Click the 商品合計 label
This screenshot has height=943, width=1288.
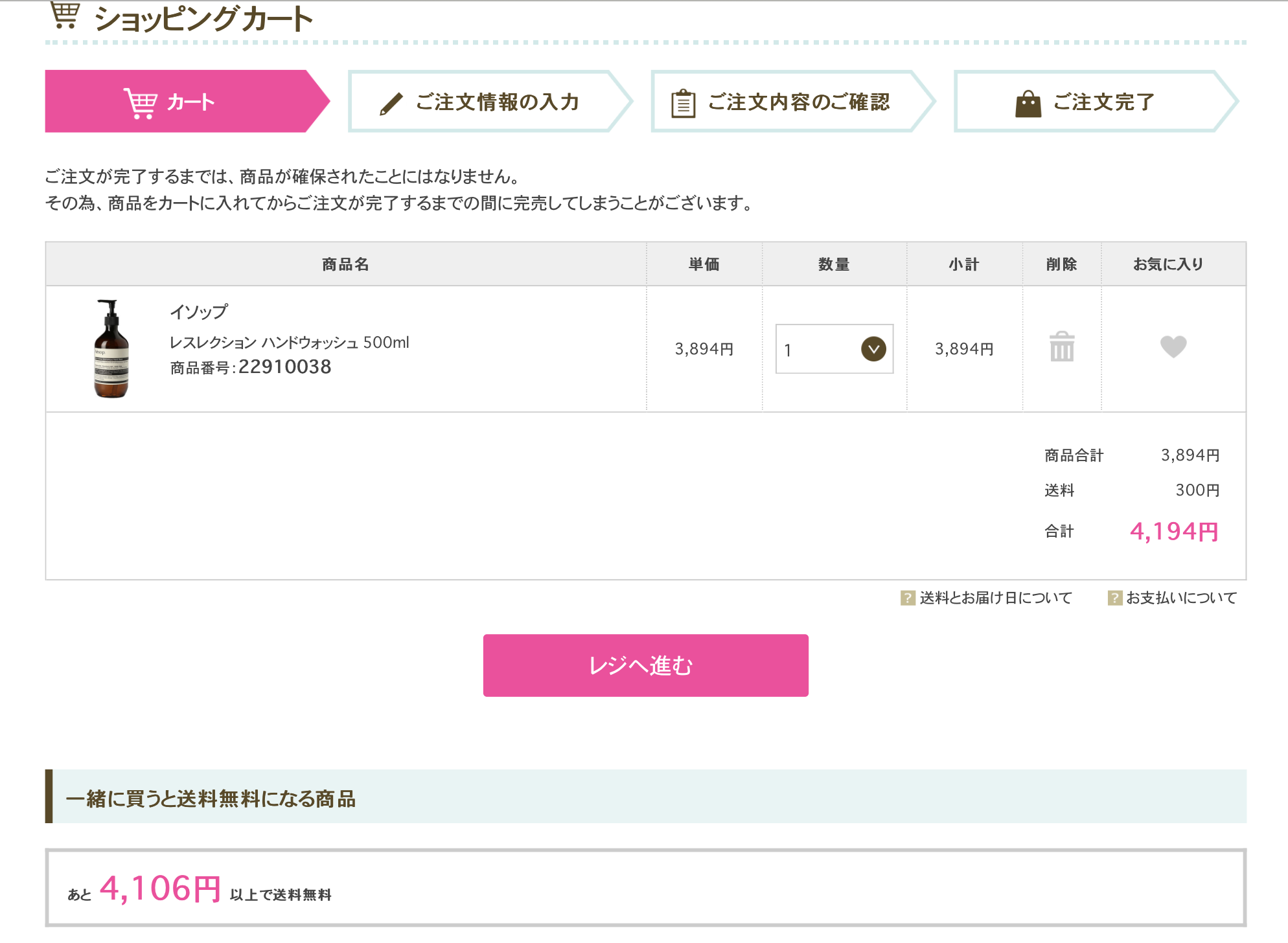click(x=1074, y=455)
